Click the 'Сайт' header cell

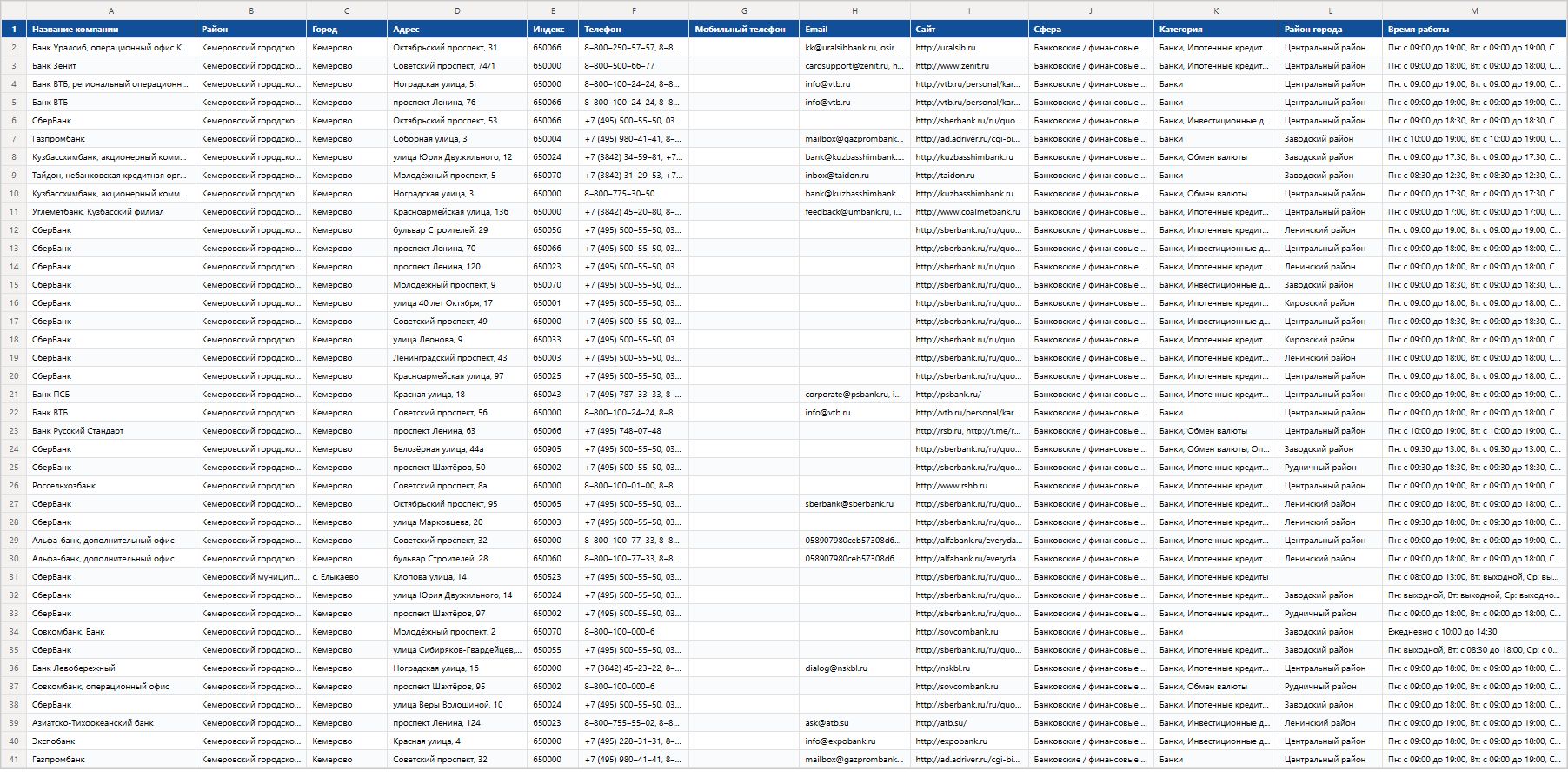(x=969, y=30)
